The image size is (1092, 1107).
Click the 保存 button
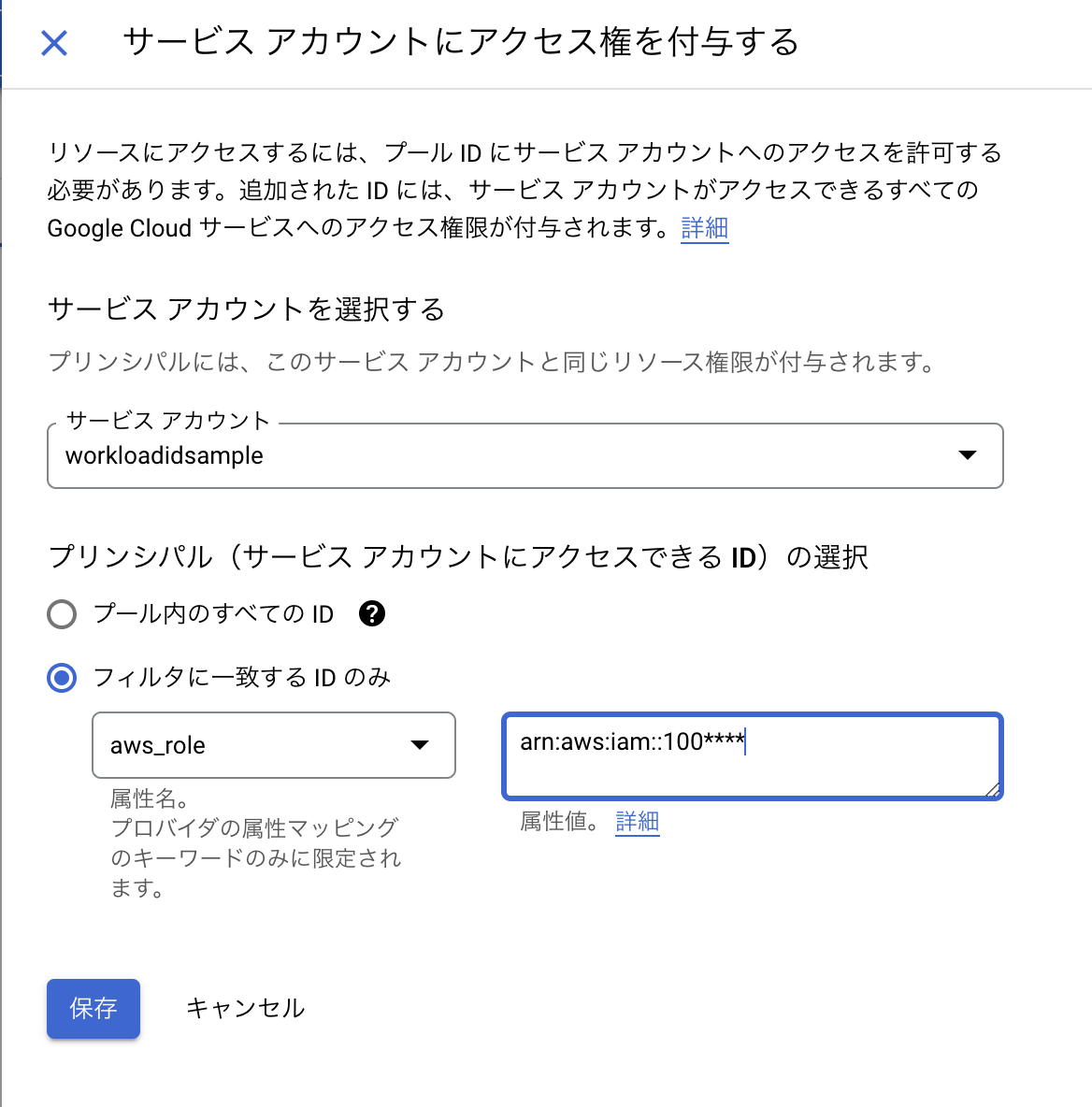(x=93, y=1009)
